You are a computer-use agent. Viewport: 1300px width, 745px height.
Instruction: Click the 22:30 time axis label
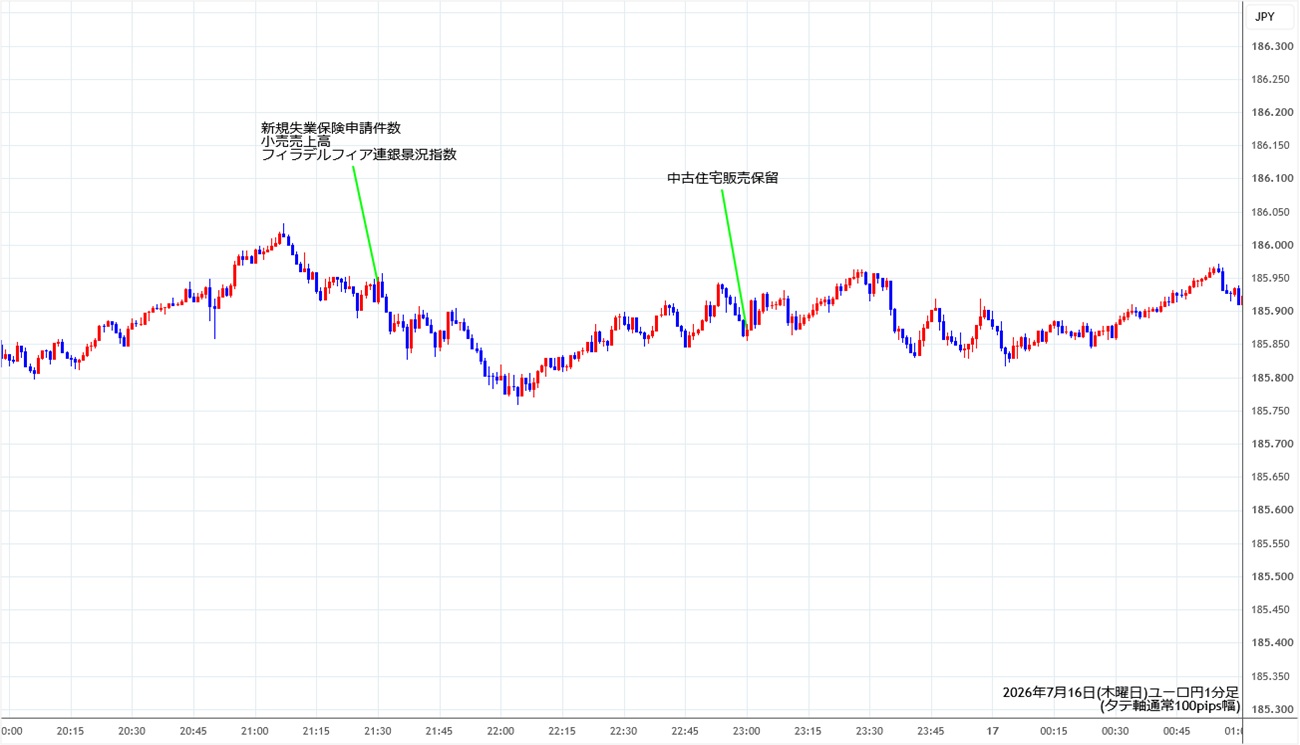click(x=625, y=731)
